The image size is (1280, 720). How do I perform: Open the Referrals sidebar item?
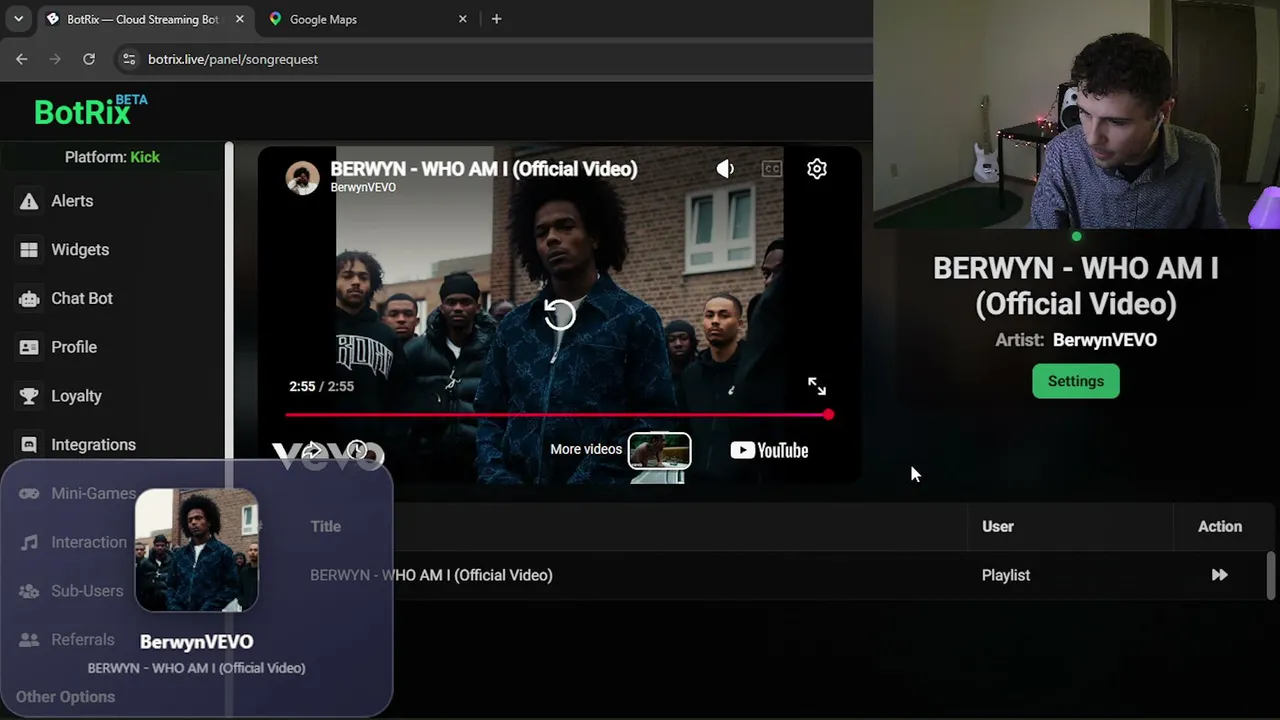pos(82,640)
